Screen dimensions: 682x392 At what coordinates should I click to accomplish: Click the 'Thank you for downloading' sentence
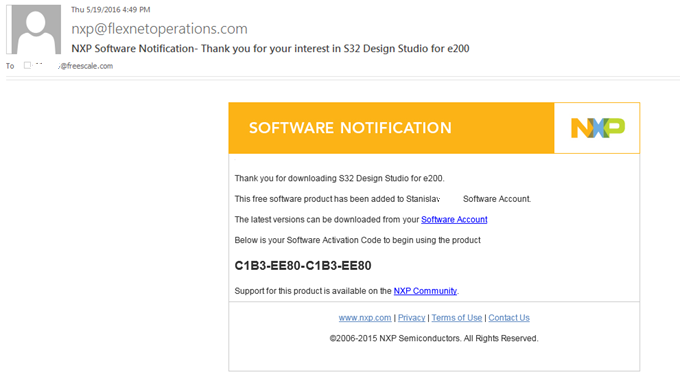[x=339, y=178]
